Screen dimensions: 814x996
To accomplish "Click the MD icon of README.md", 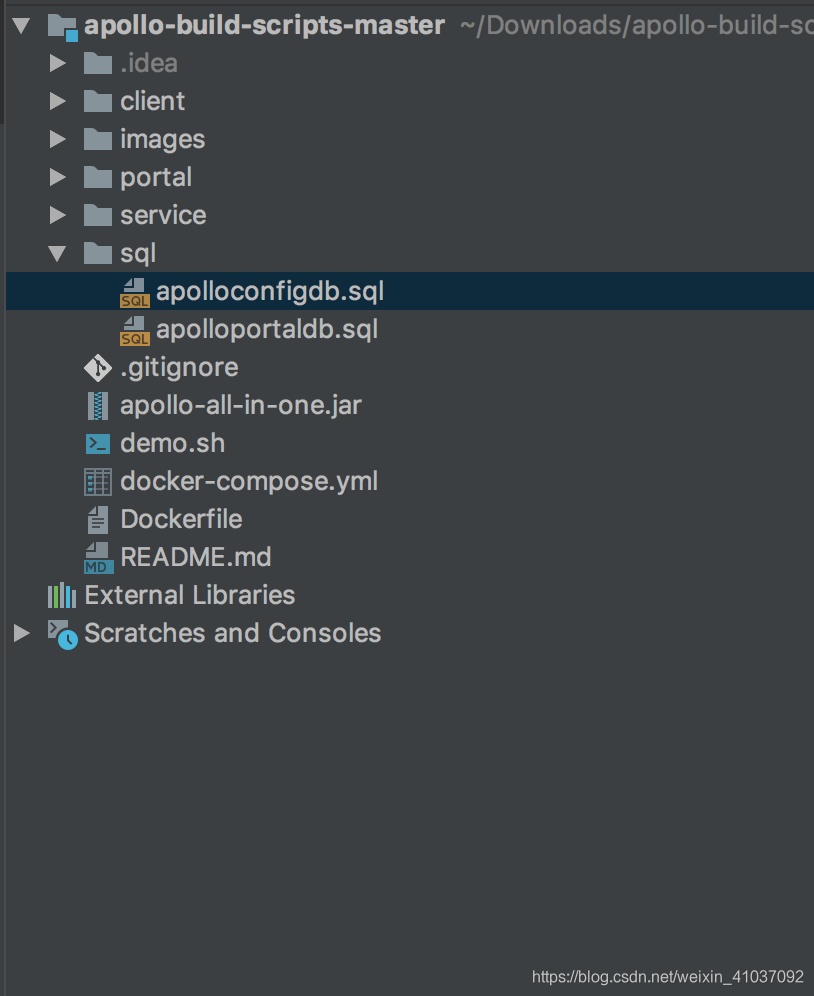I will click(98, 558).
